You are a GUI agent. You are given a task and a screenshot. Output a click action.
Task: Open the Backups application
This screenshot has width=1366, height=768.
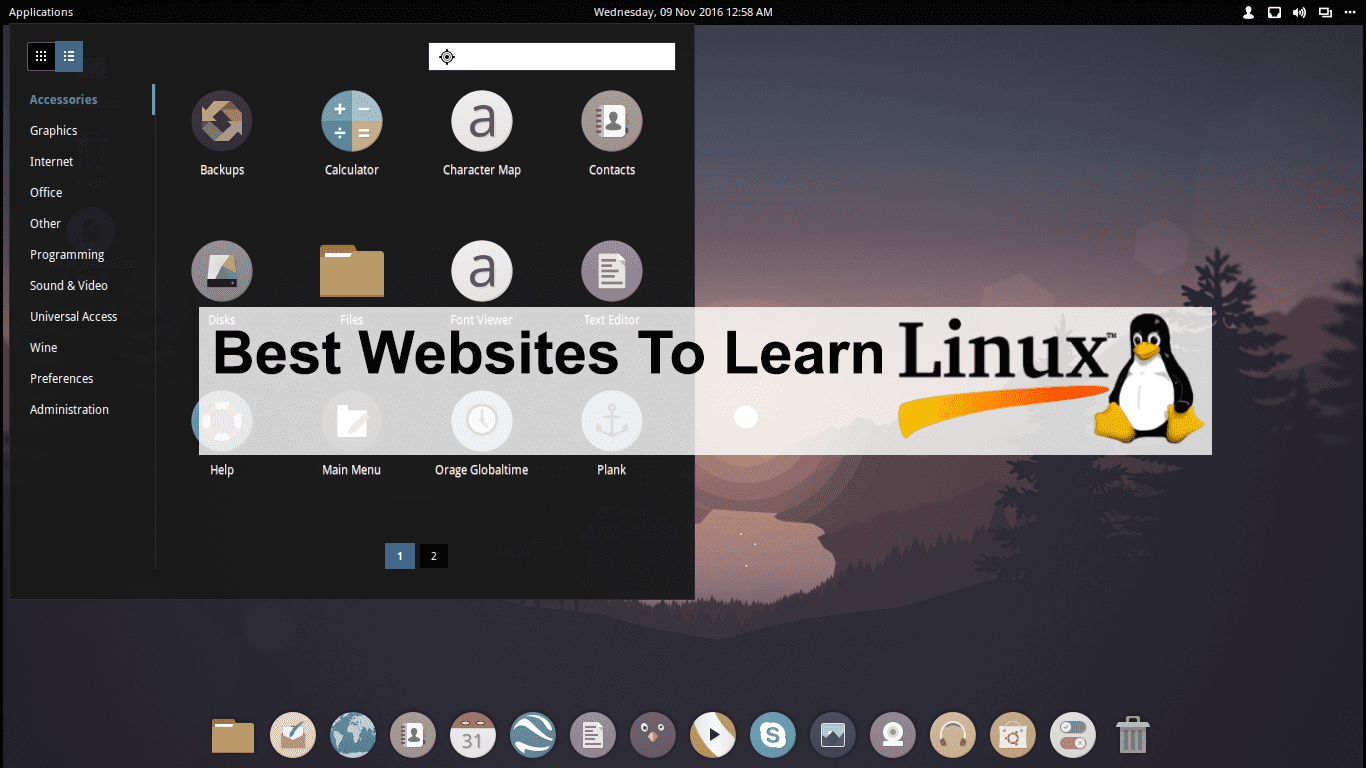click(222, 121)
